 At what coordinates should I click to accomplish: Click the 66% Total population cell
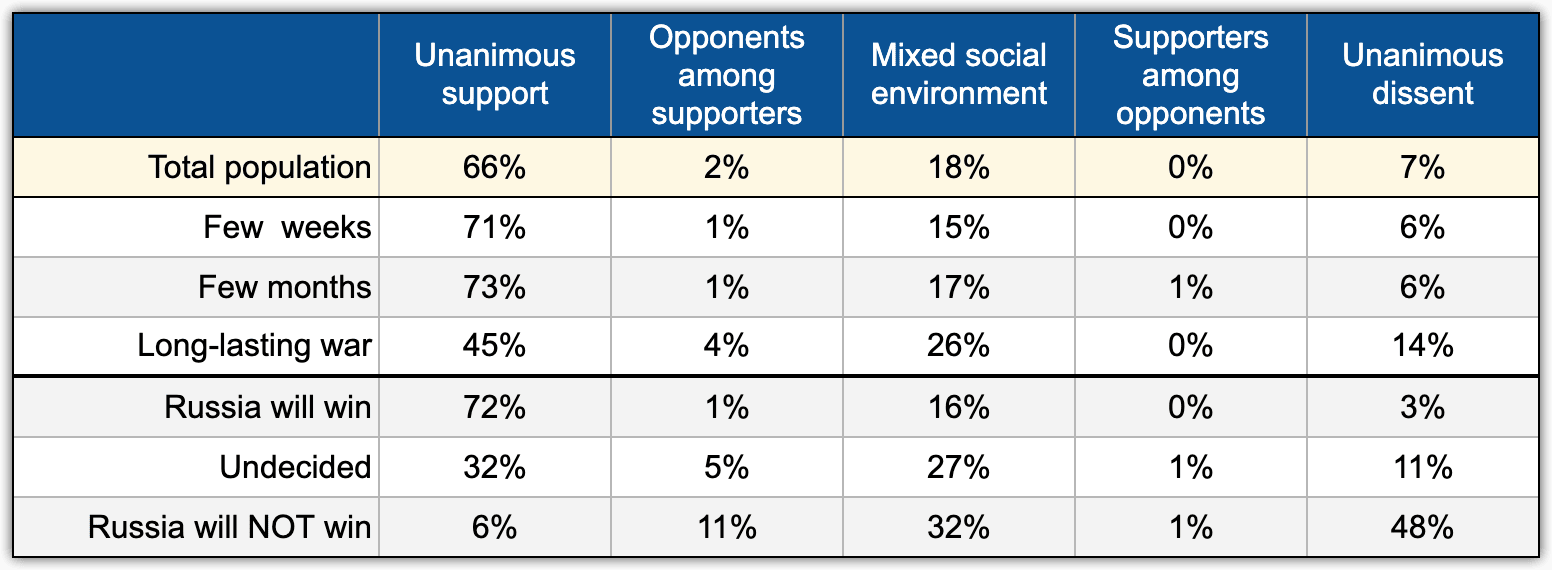pyautogui.click(x=495, y=167)
